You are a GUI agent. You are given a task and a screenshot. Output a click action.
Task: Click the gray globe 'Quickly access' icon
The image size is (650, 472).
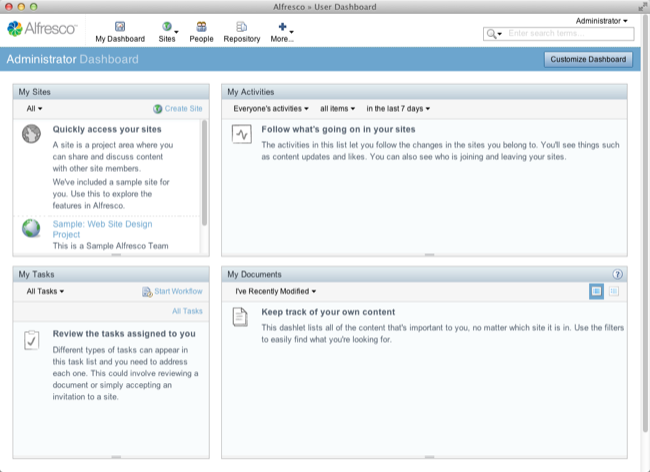(31, 134)
